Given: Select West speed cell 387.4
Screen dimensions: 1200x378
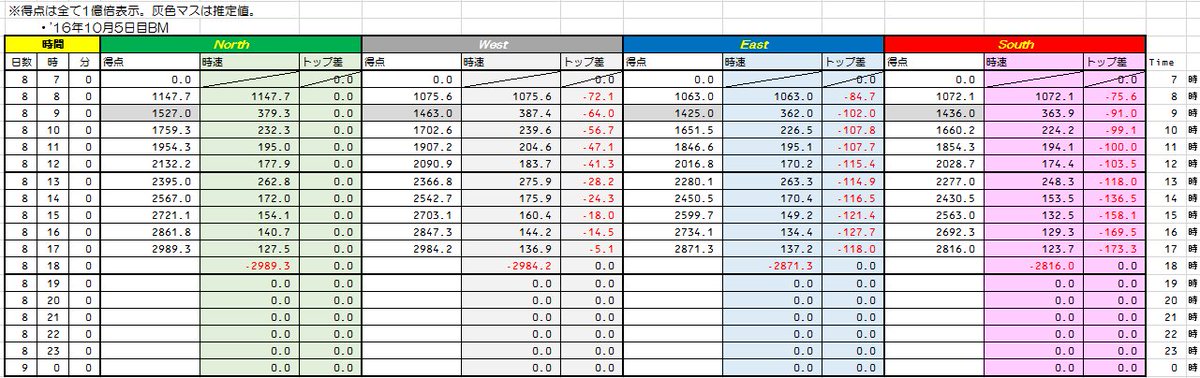Looking at the screenshot, I should [510, 114].
